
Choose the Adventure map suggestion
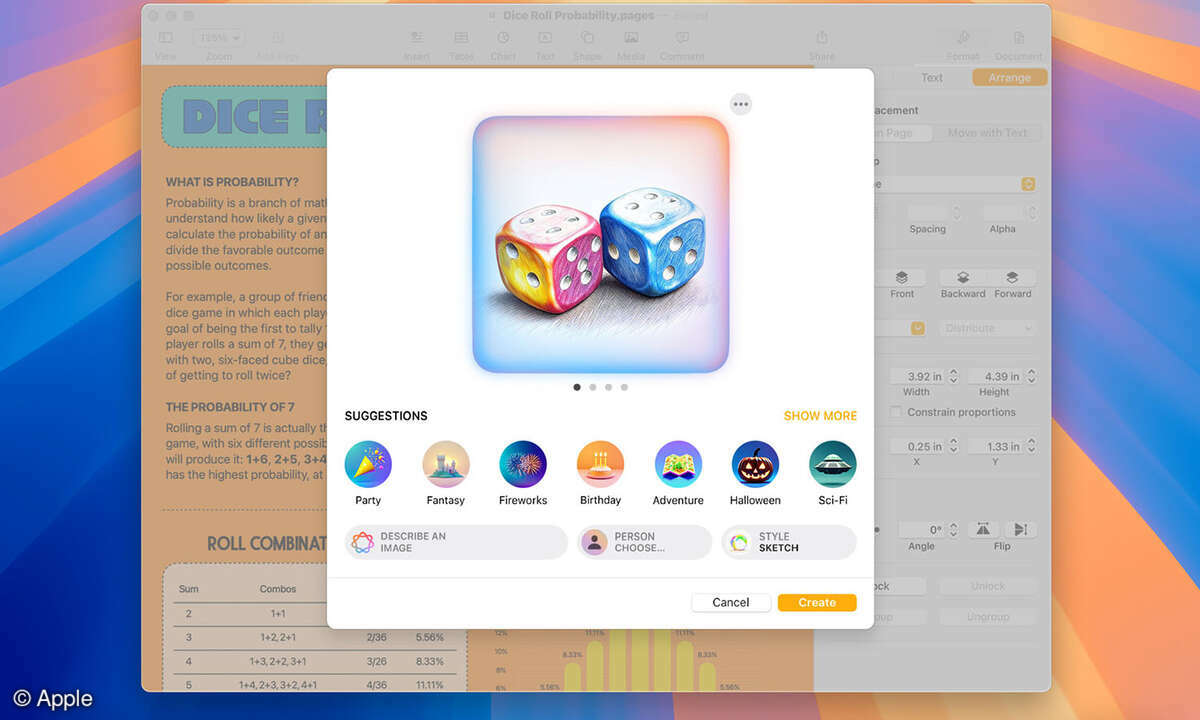tap(678, 464)
